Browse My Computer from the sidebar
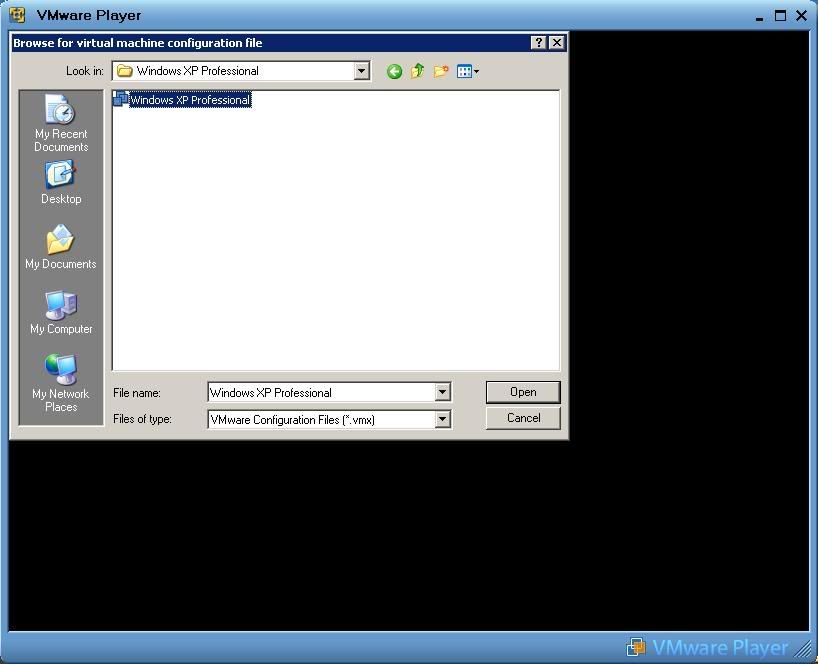This screenshot has height=664, width=818. [61, 313]
